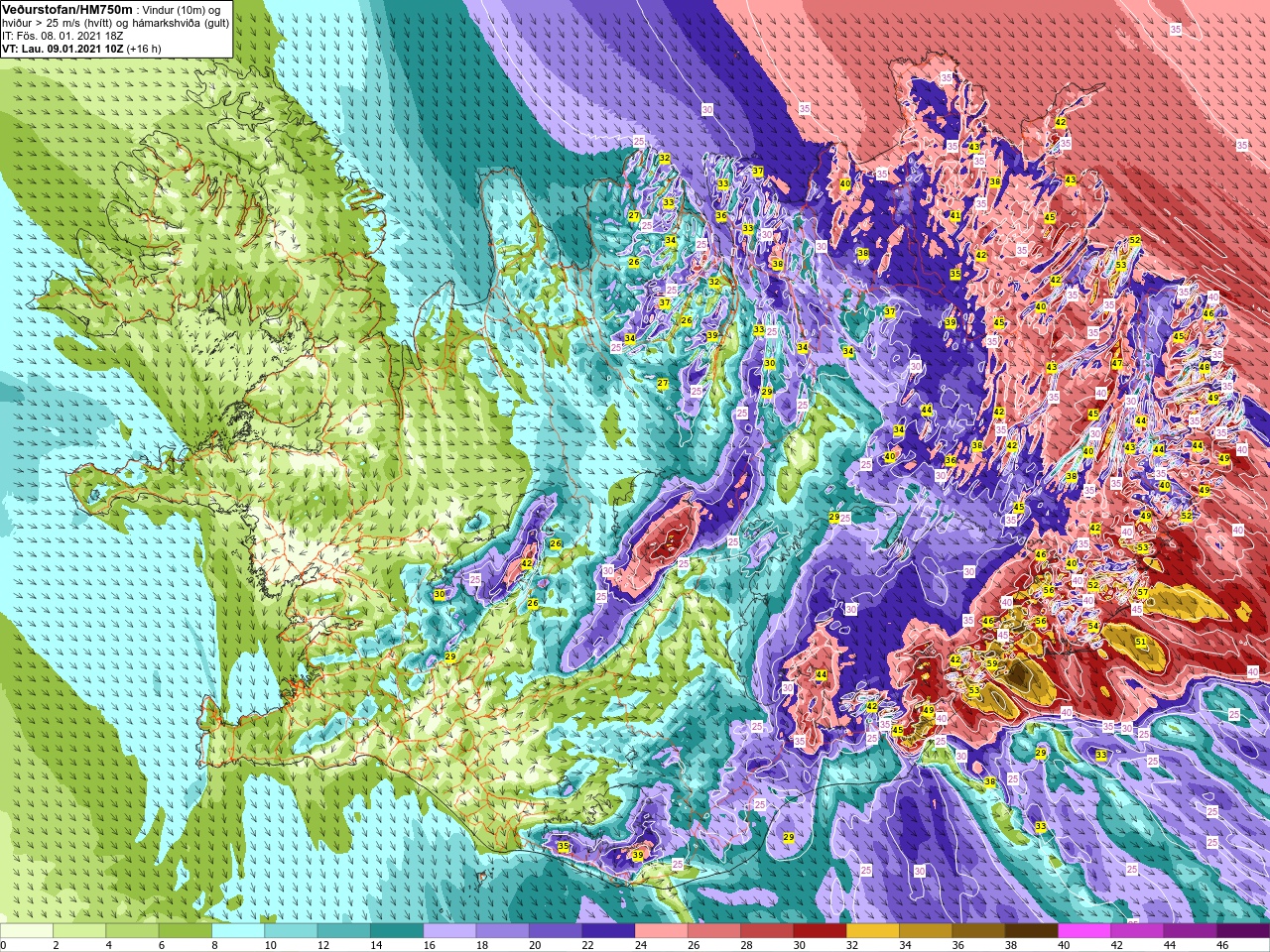The height and width of the screenshot is (952, 1270).
Task: Select the 32–34 m/s yellow legend swatch
Action: (x=873, y=931)
